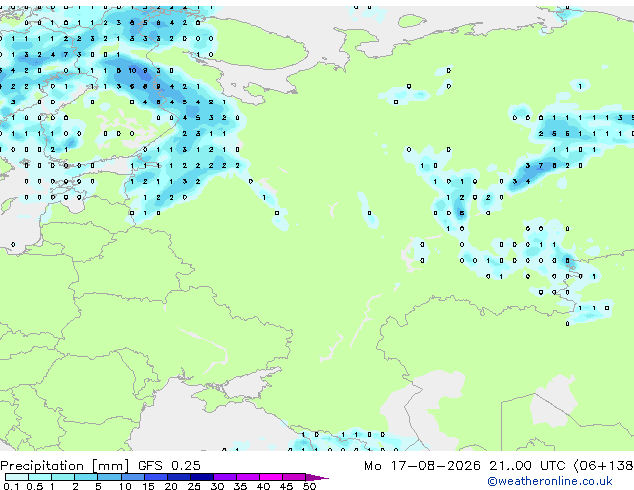The width and height of the screenshot is (634, 490).
Task: Select the 20–25 mm legend swatch
Action: point(179,477)
